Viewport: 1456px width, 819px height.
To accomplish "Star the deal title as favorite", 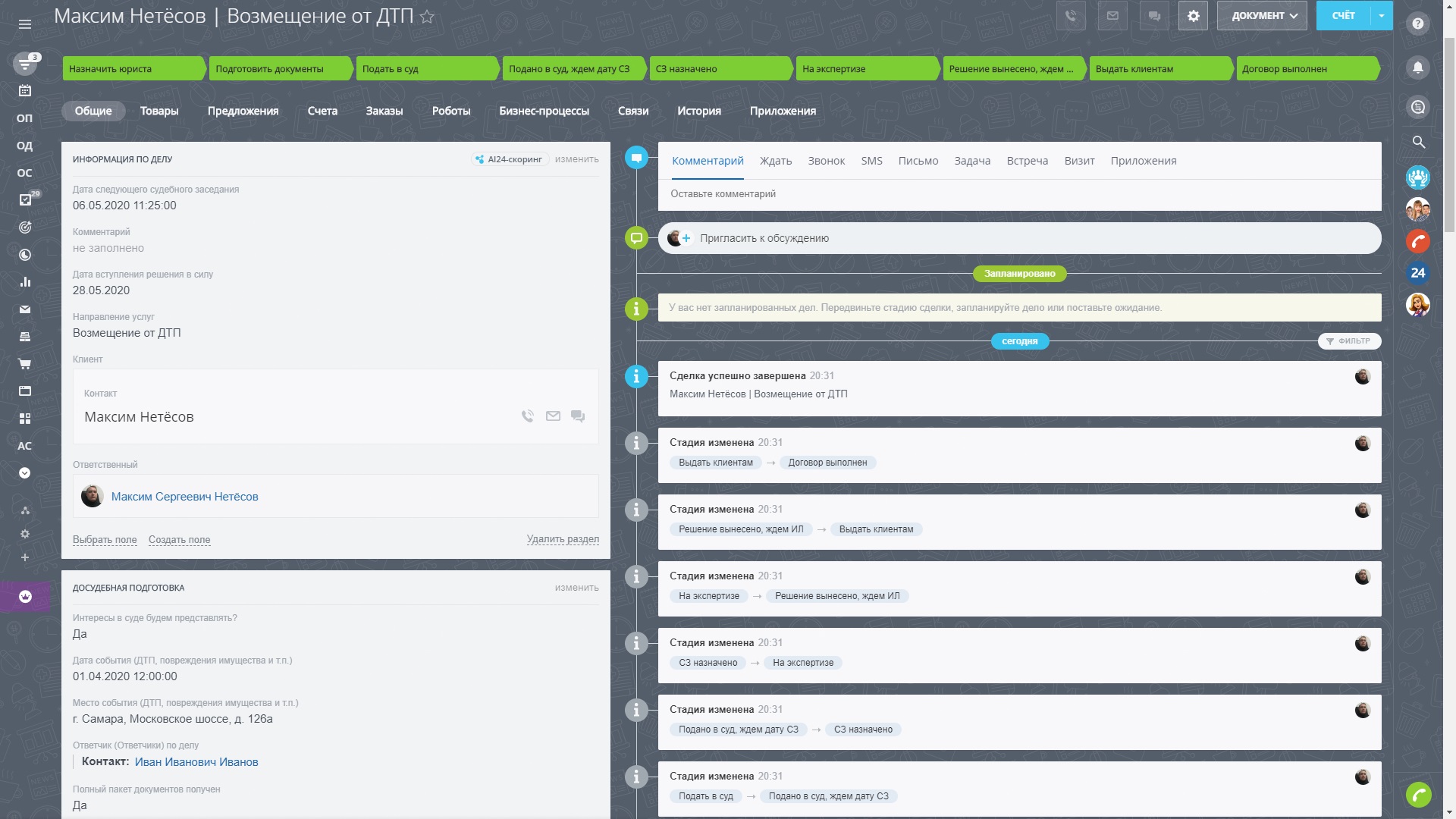I will click(x=427, y=17).
